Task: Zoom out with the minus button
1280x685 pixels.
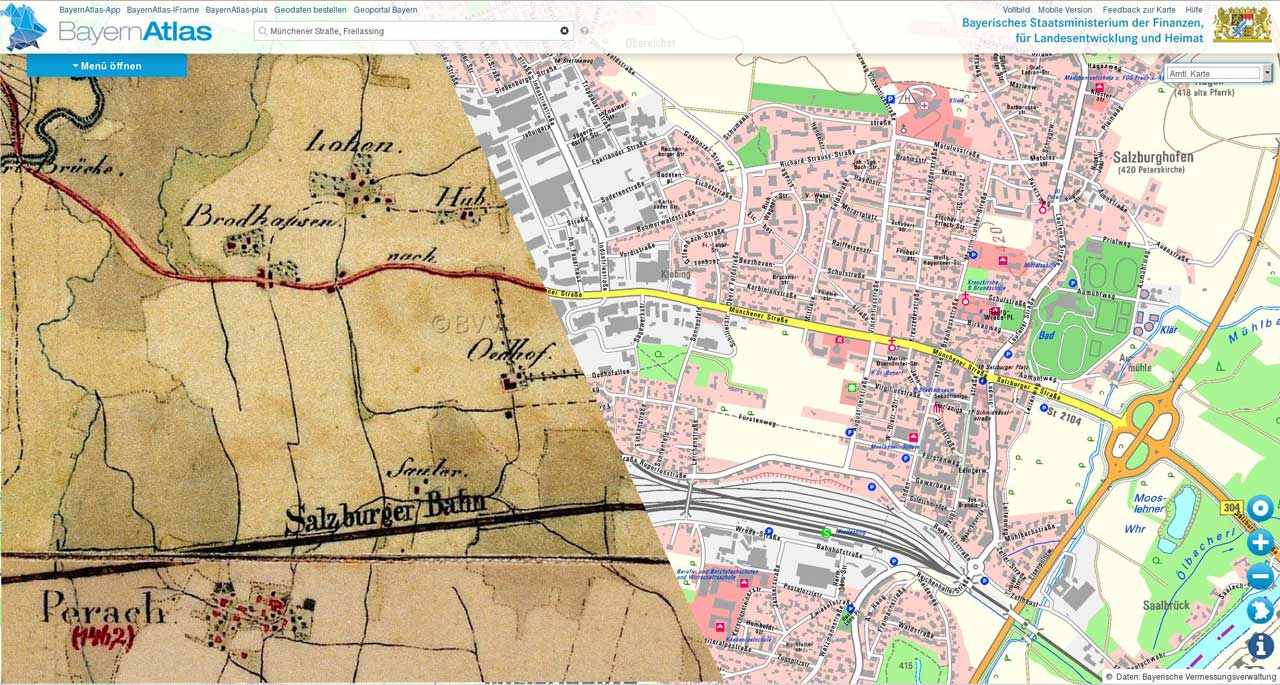Action: point(1260,577)
